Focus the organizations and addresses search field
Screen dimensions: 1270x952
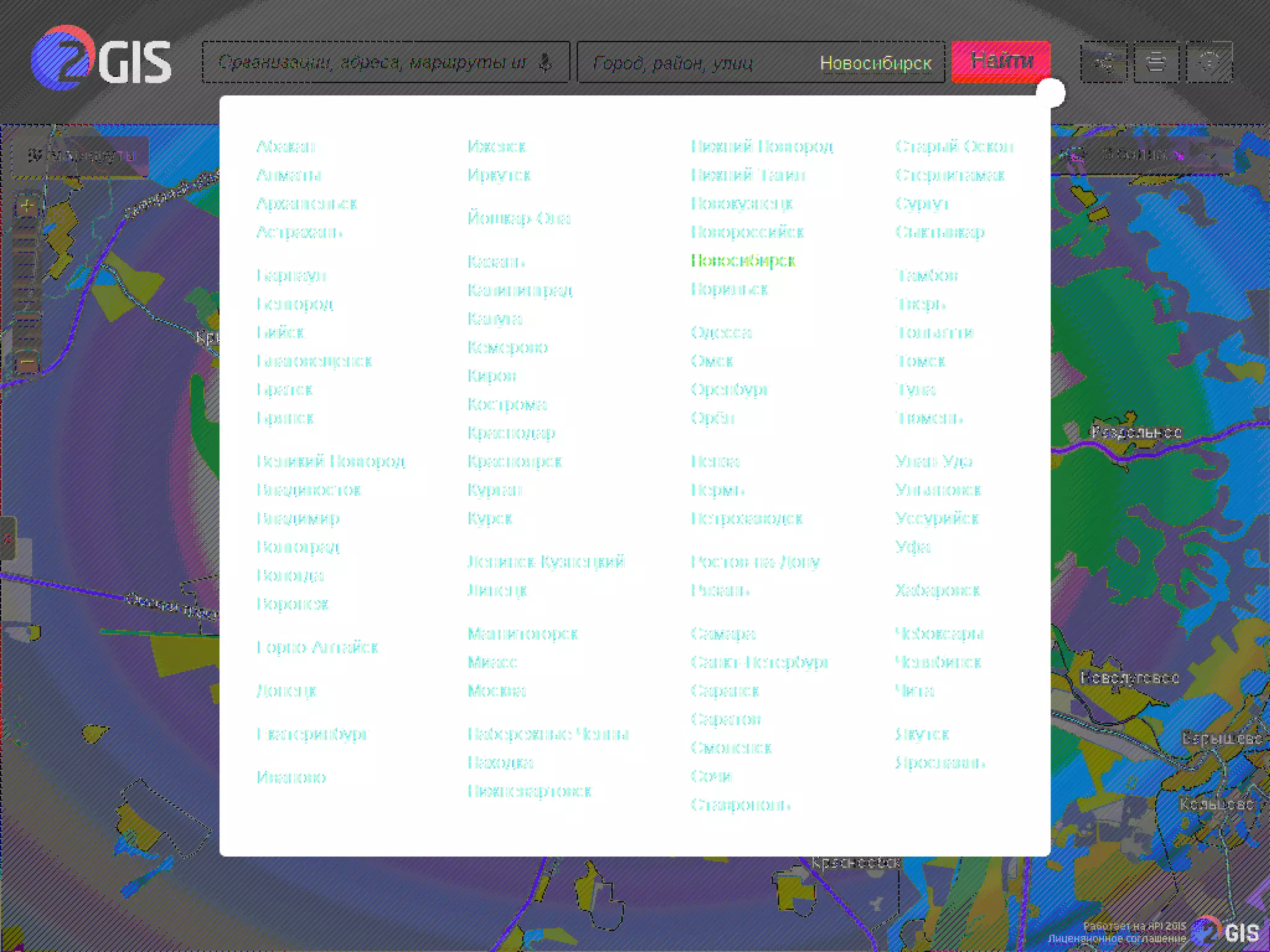pyautogui.click(x=372, y=63)
